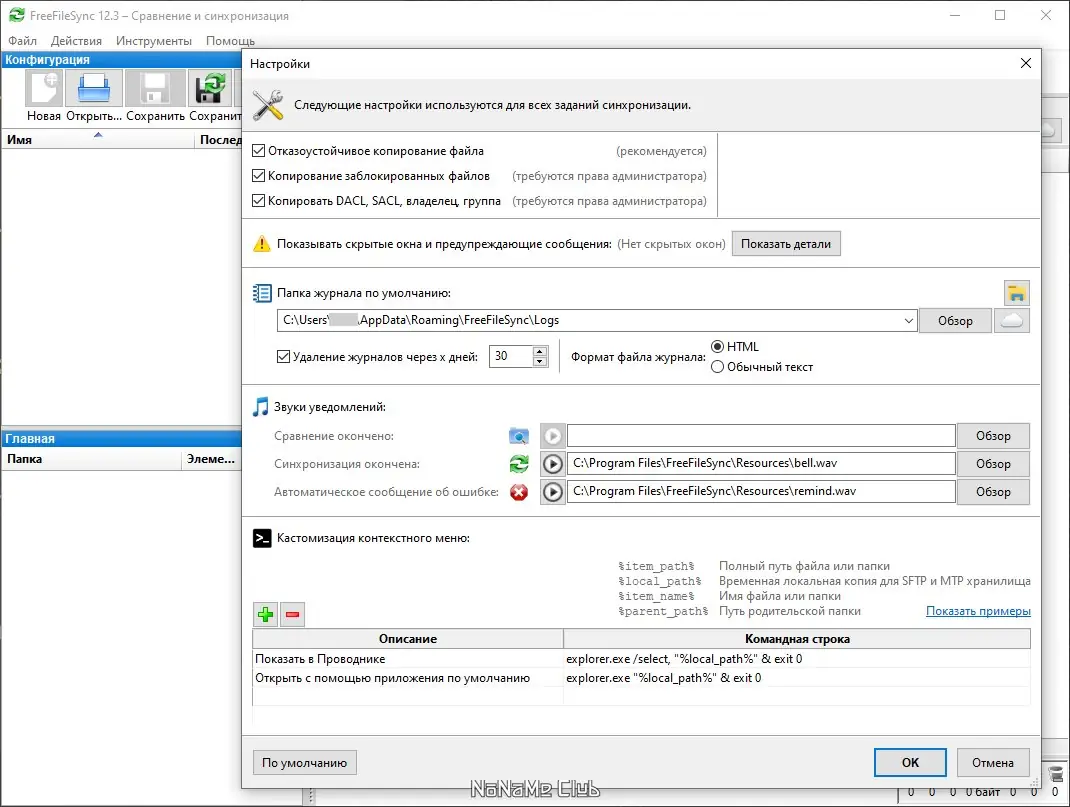
Task: Click the bell.wav path field
Action: pyautogui.click(x=761, y=464)
